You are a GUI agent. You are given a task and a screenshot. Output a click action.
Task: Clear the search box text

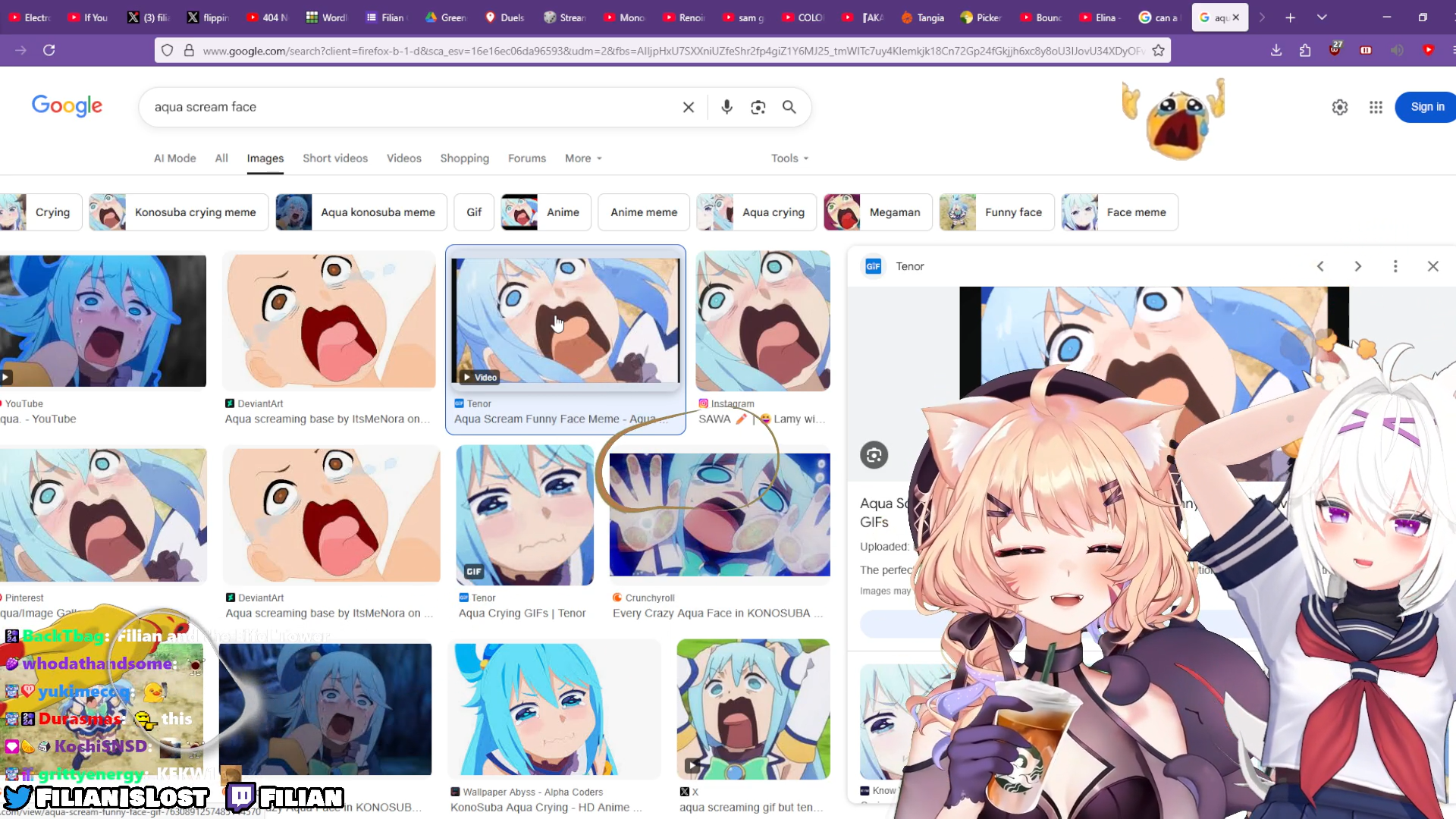tap(688, 107)
